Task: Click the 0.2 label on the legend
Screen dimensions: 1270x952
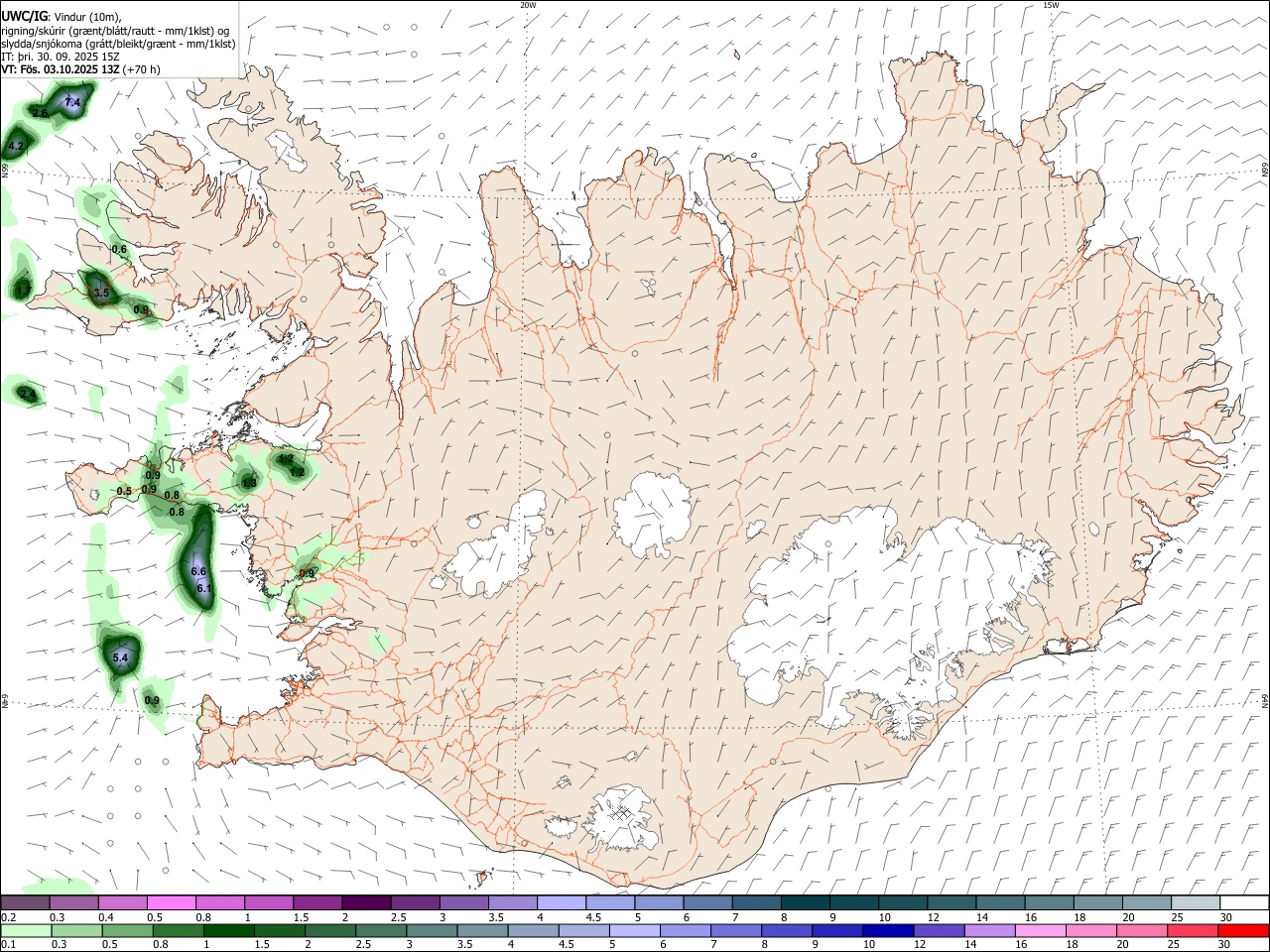Action: 8,917
